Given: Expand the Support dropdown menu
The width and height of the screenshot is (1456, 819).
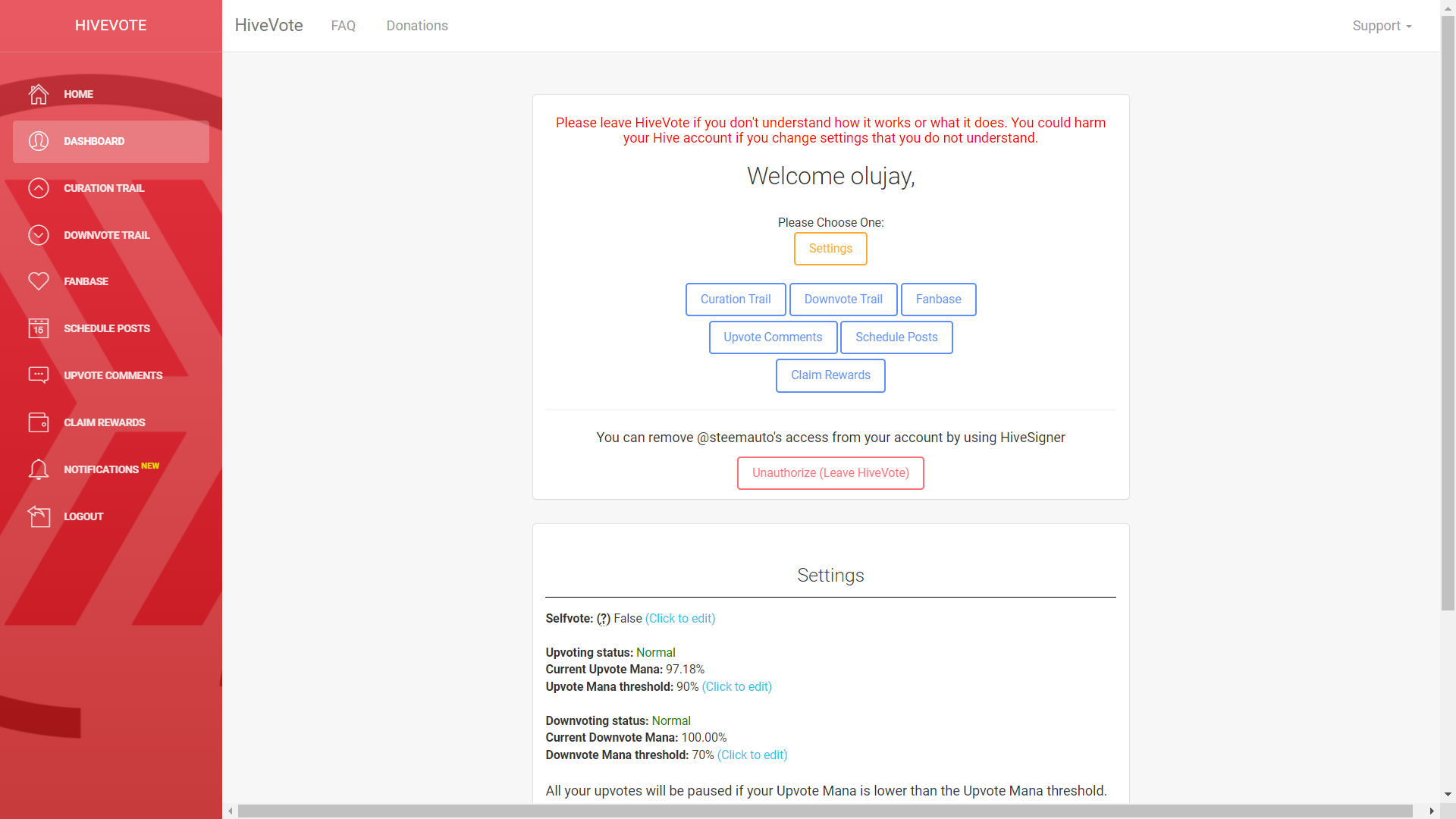Looking at the screenshot, I should [1382, 26].
